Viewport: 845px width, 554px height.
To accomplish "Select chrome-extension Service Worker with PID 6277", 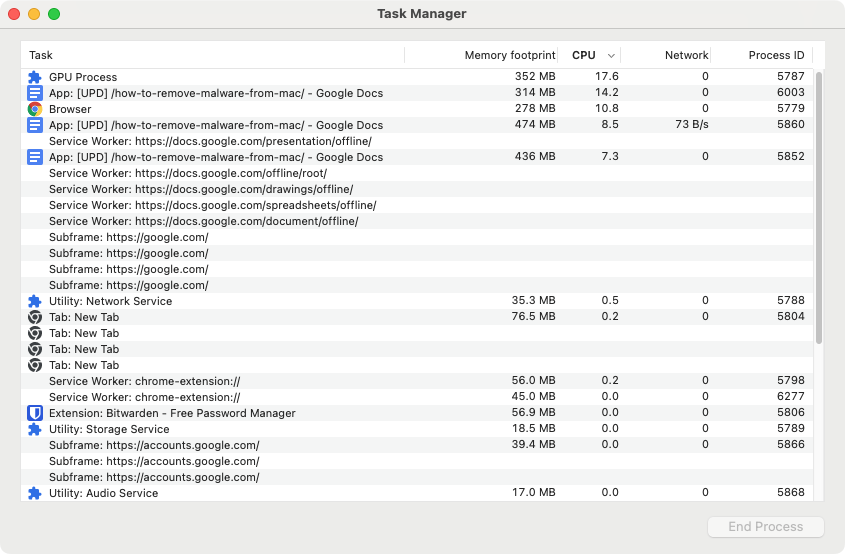I will (x=417, y=397).
